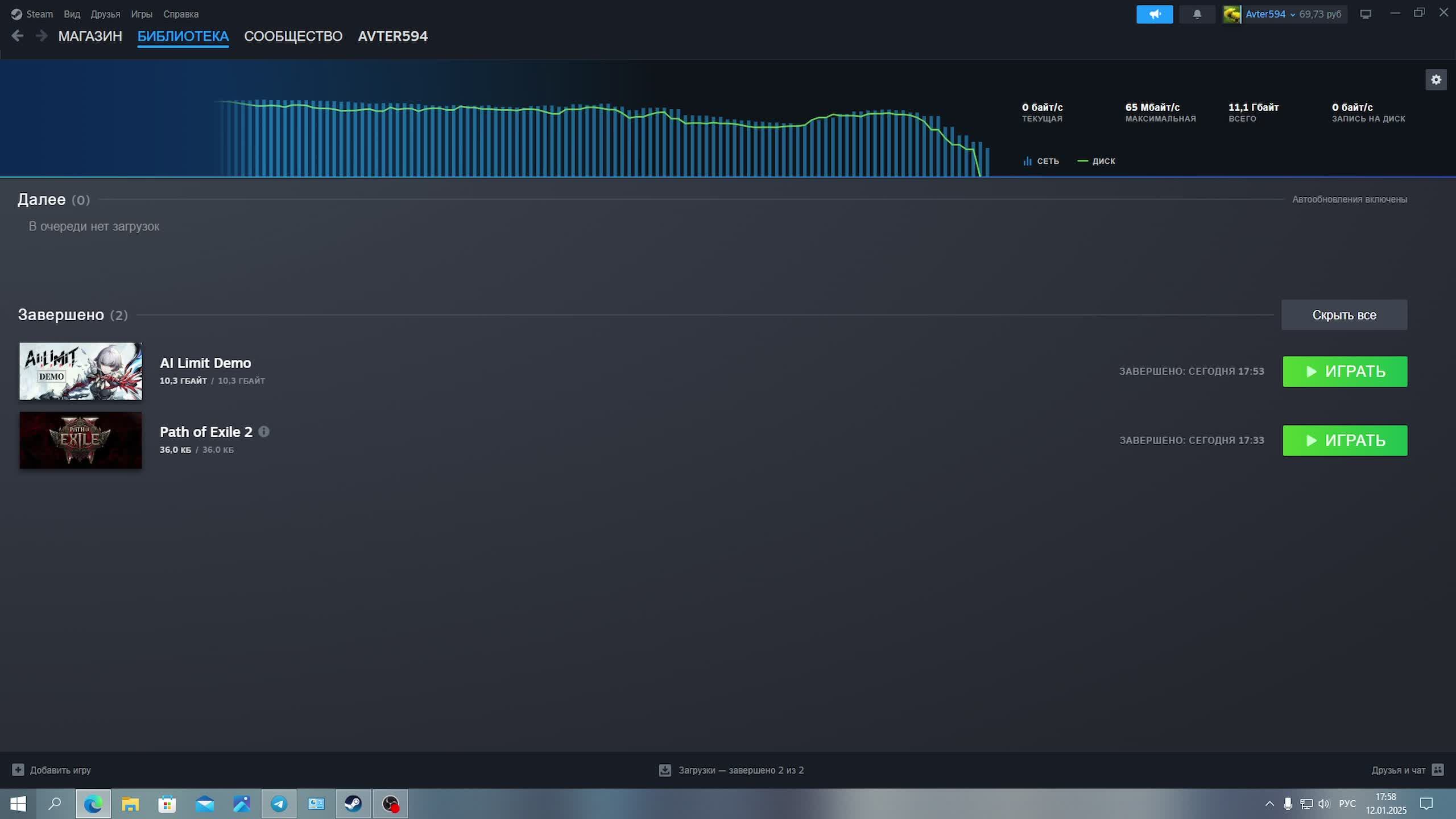Open the Path of Exile 2 thumbnail
1456x819 pixels.
(x=81, y=440)
